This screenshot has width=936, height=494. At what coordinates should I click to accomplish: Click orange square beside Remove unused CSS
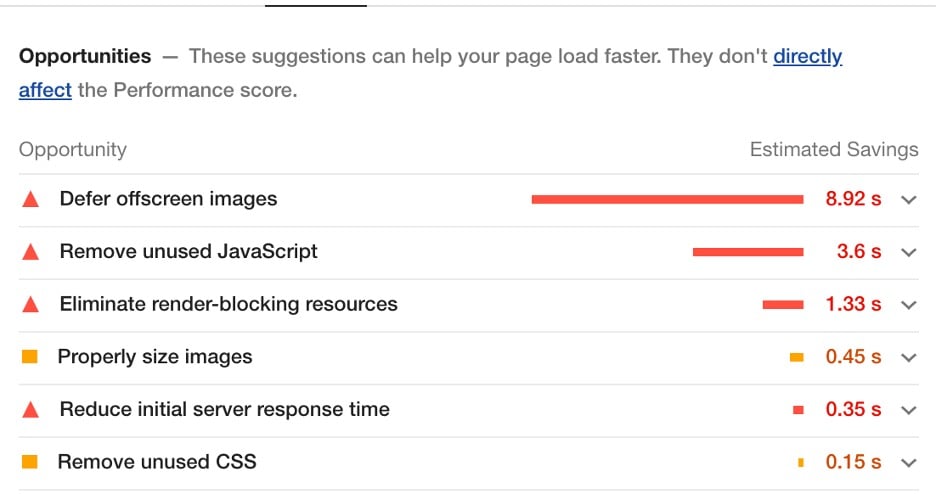point(30,462)
